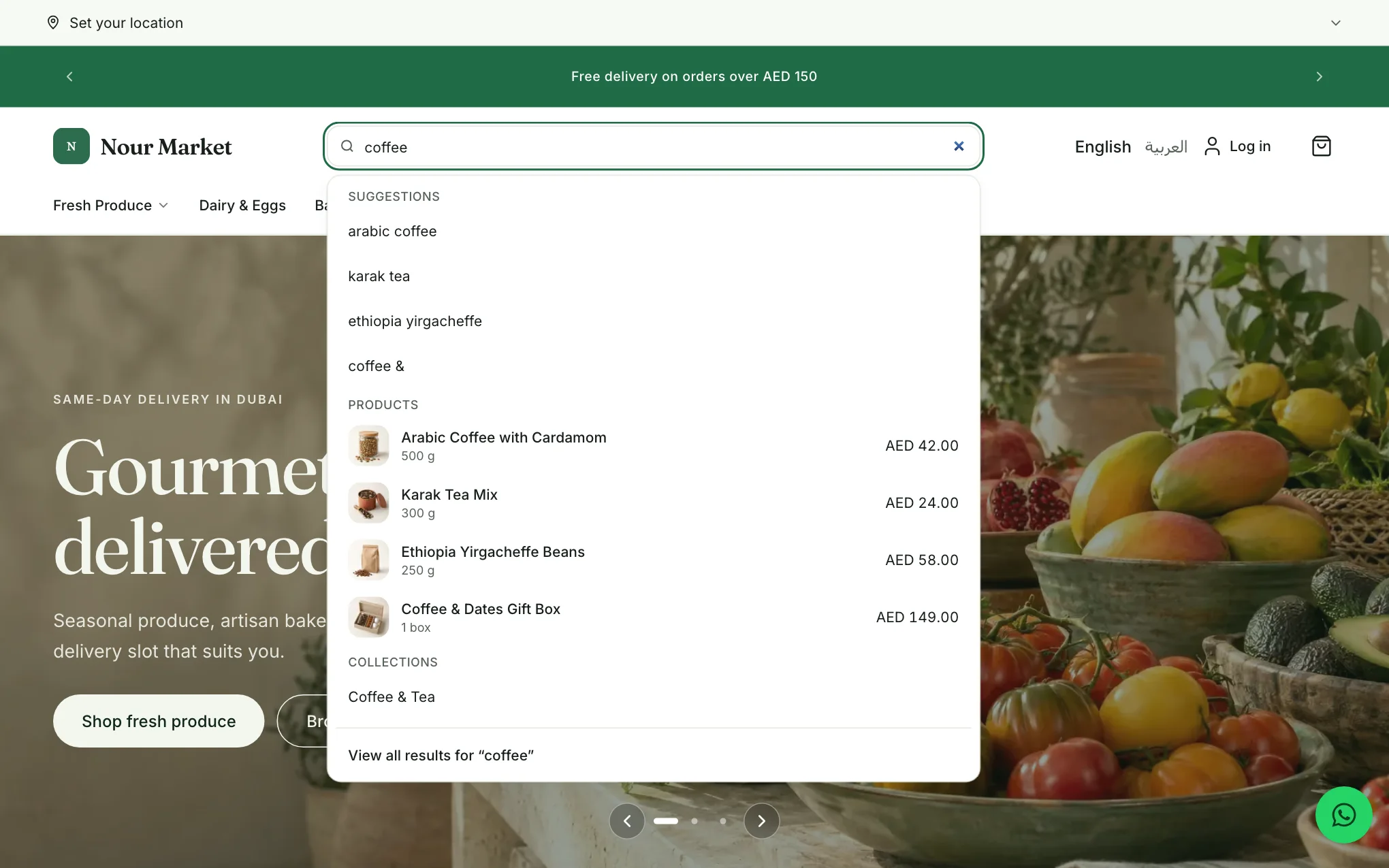Click Set your location text
The height and width of the screenshot is (868, 1389).
pyautogui.click(x=126, y=22)
